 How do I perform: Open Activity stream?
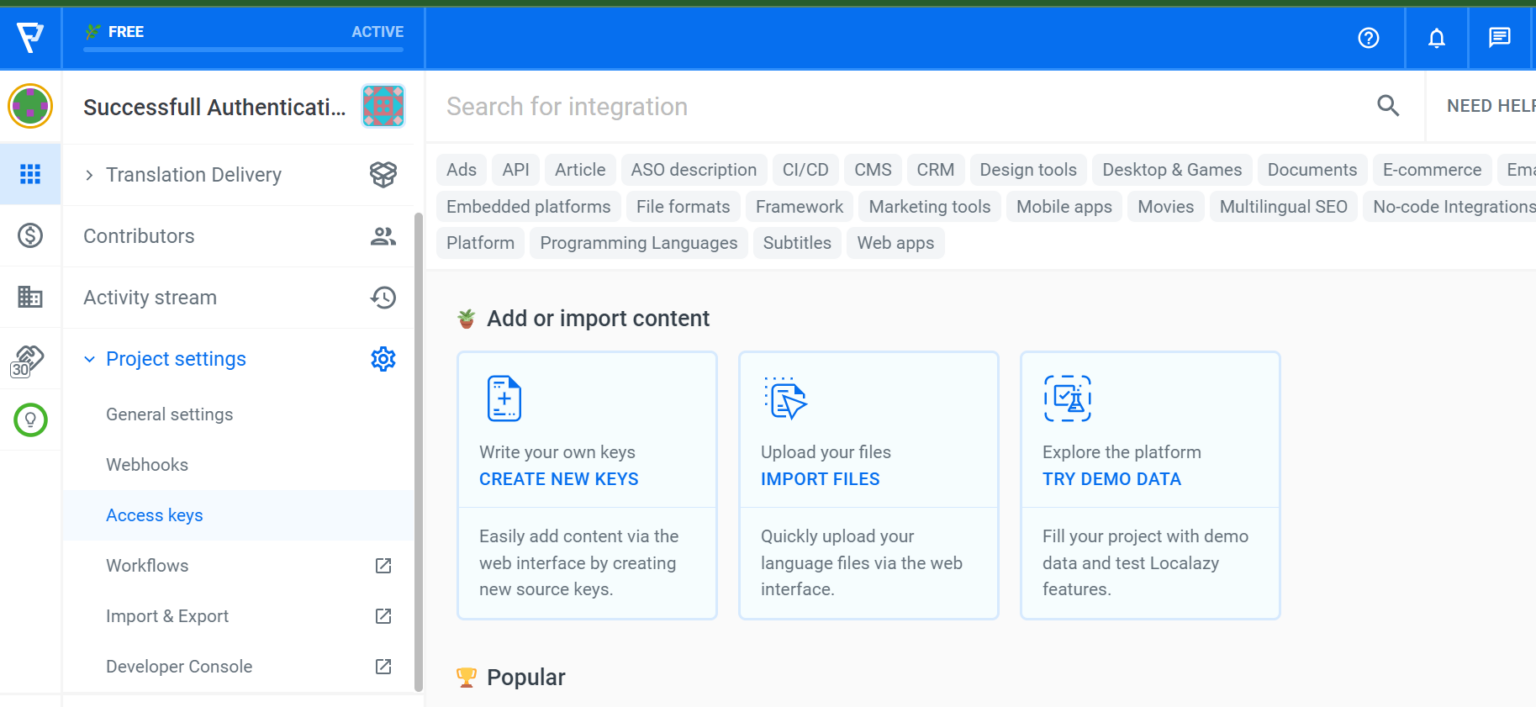[x=150, y=298]
